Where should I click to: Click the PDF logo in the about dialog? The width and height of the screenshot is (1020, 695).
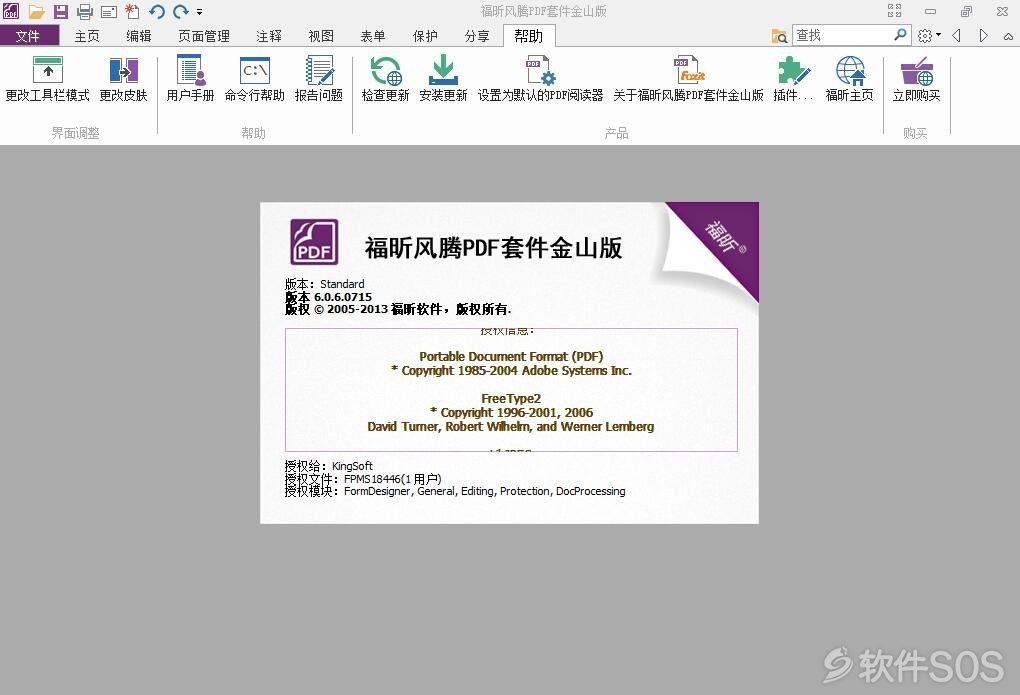(x=314, y=241)
